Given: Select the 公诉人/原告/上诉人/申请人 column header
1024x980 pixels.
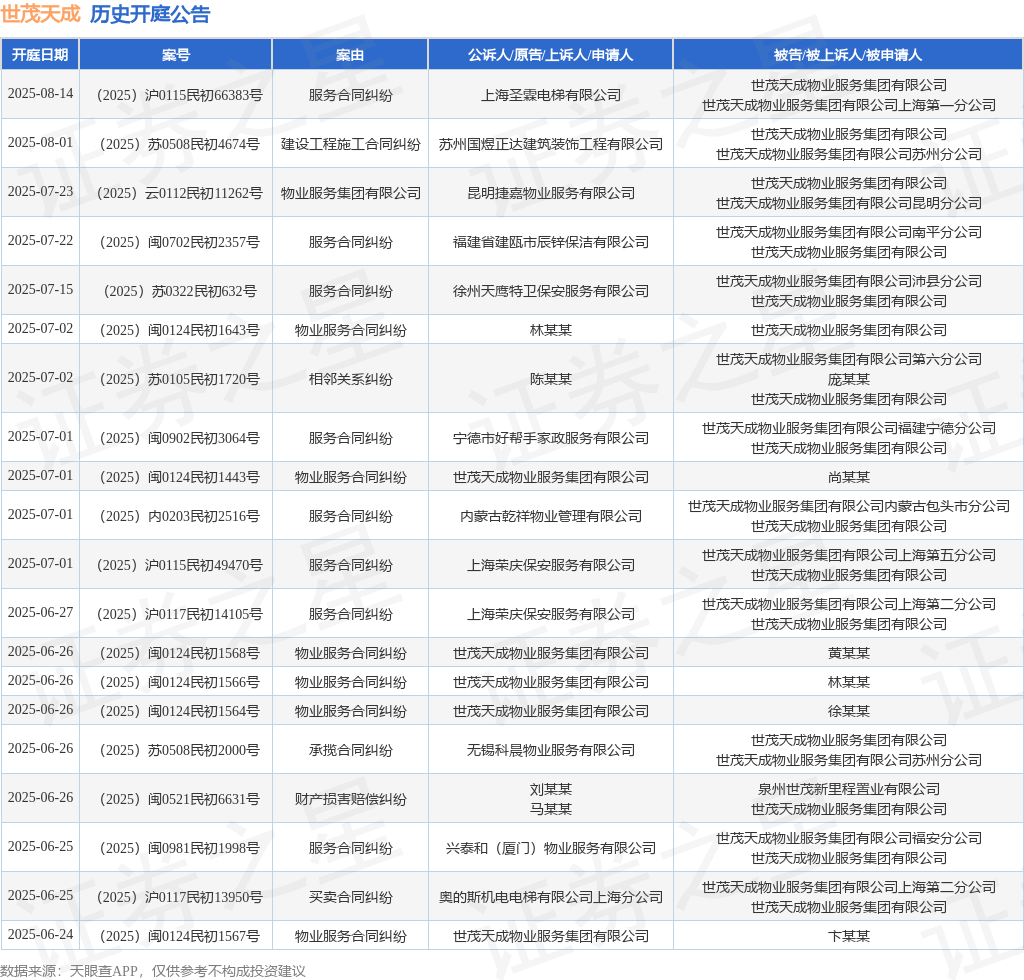Looking at the screenshot, I should (x=551, y=55).
